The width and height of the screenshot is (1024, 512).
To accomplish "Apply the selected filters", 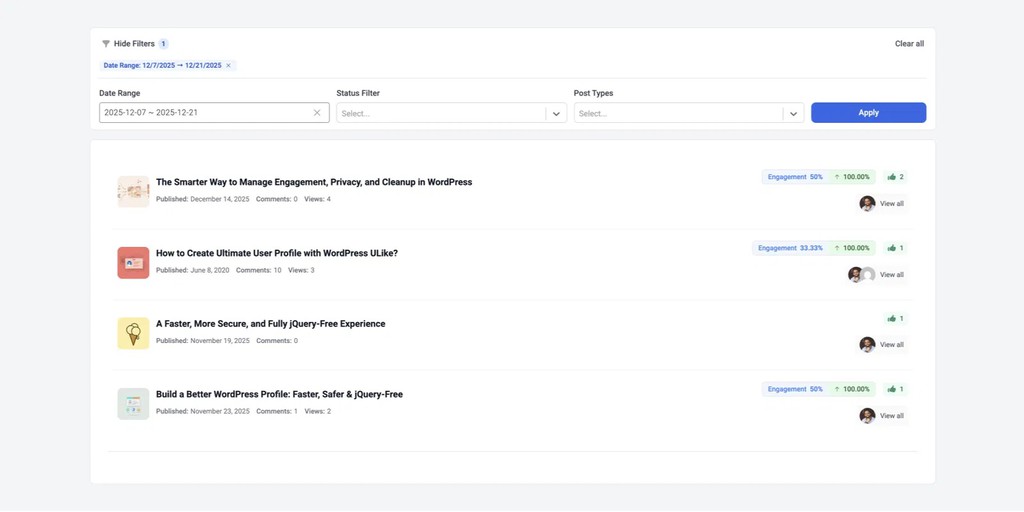I will tap(869, 113).
